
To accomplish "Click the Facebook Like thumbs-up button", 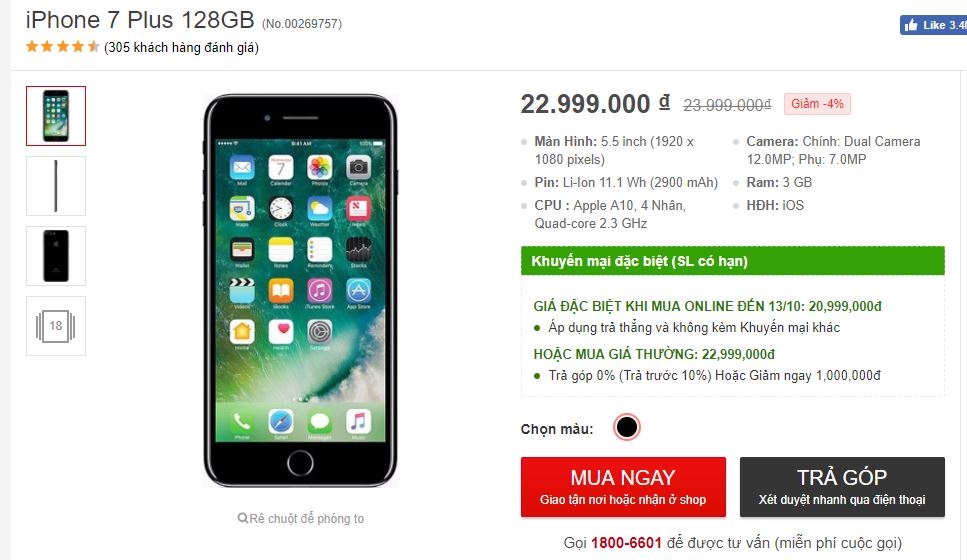I will click(933, 25).
